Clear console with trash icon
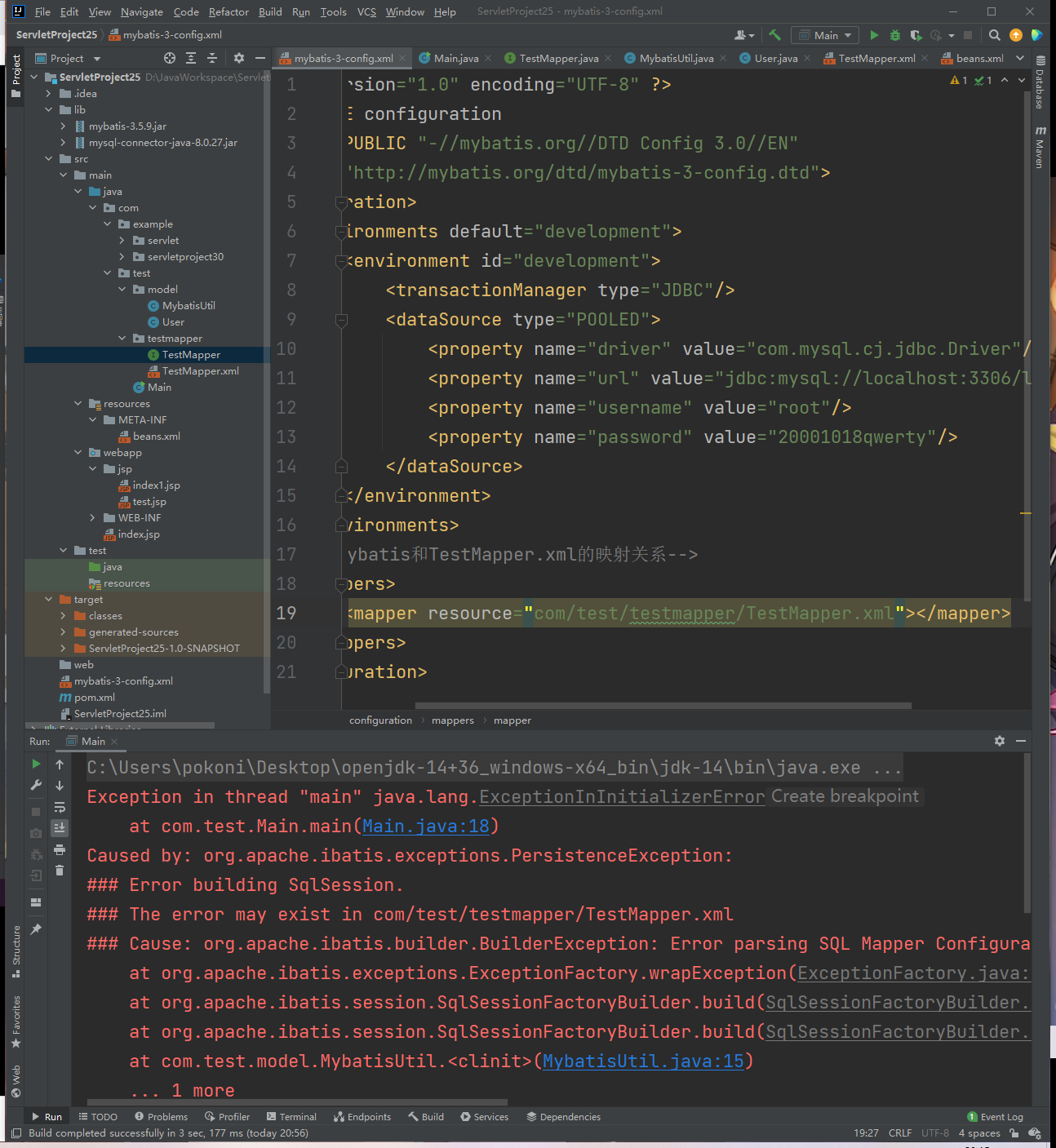Image resolution: width=1056 pixels, height=1148 pixels. tap(60, 871)
